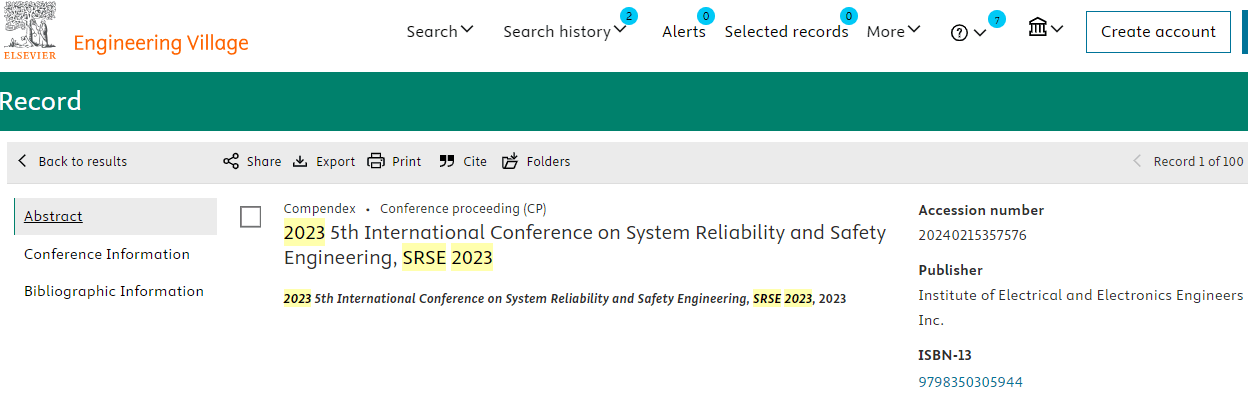This screenshot has height=416, width=1248.
Task: Select the Abstract tab
Action: (x=115, y=216)
